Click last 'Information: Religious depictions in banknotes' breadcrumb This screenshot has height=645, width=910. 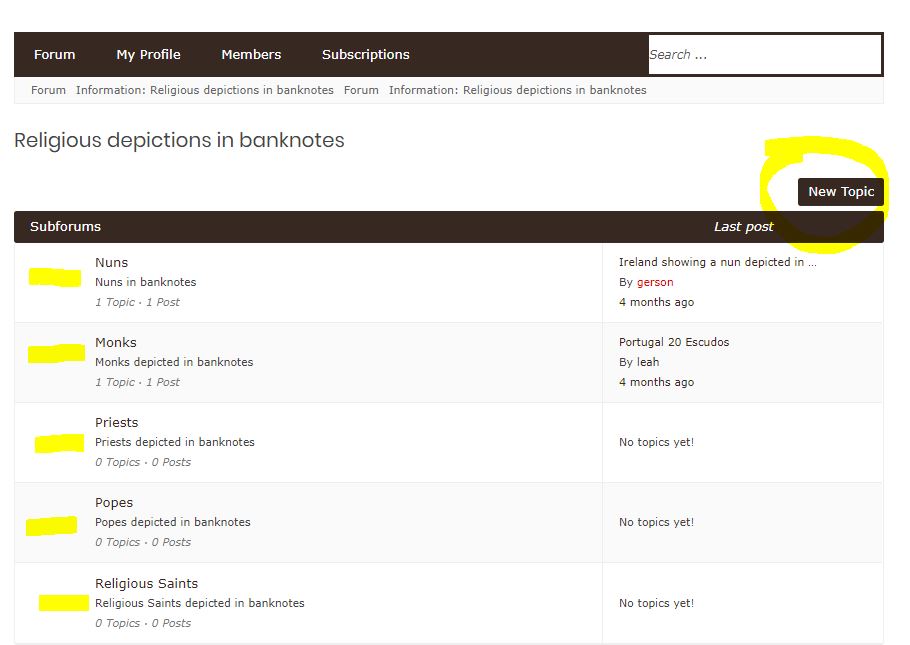tap(517, 90)
